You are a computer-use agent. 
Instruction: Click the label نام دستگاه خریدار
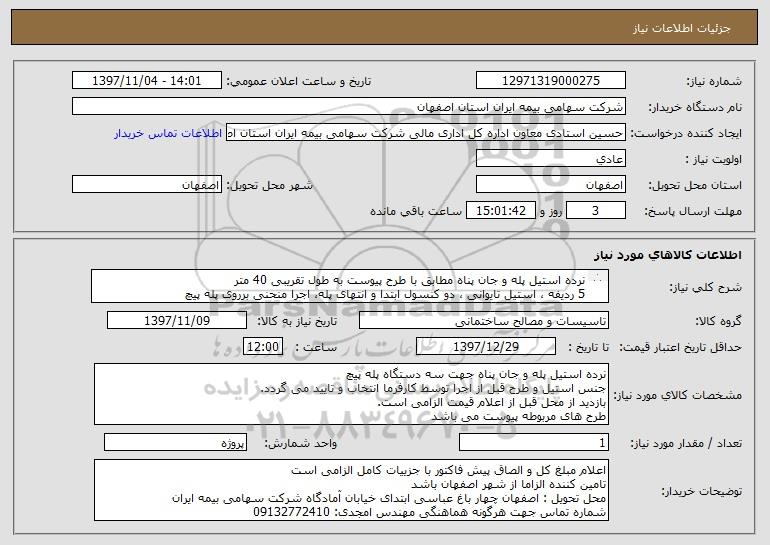point(696,108)
